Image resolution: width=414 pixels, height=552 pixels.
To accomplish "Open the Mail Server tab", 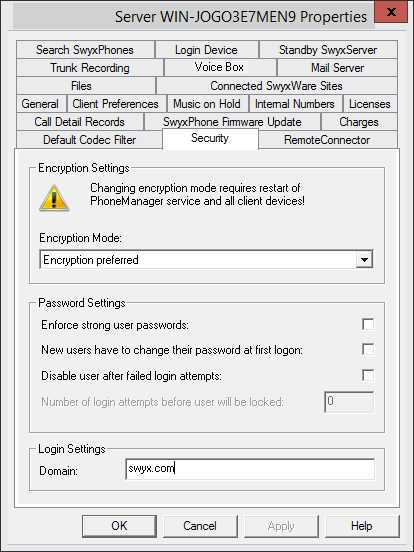I will click(x=337, y=68).
